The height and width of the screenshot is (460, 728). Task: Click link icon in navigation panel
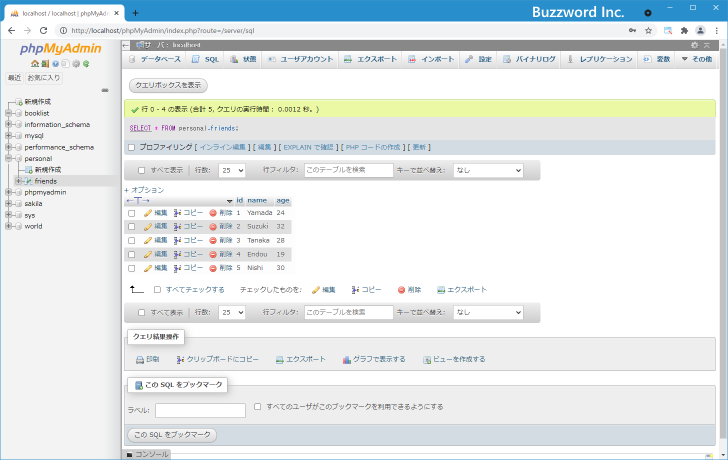click(x=105, y=90)
